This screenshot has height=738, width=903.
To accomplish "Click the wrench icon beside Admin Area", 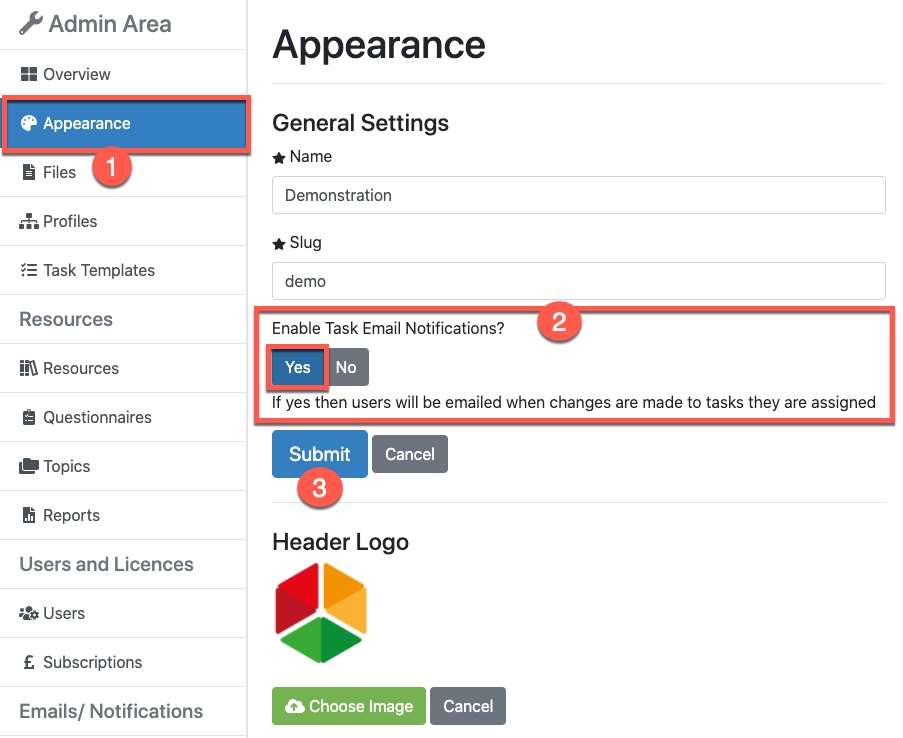I will (x=31, y=24).
